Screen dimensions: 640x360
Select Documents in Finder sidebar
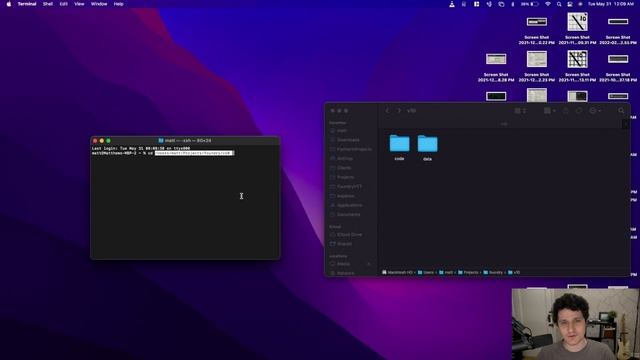coord(345,214)
